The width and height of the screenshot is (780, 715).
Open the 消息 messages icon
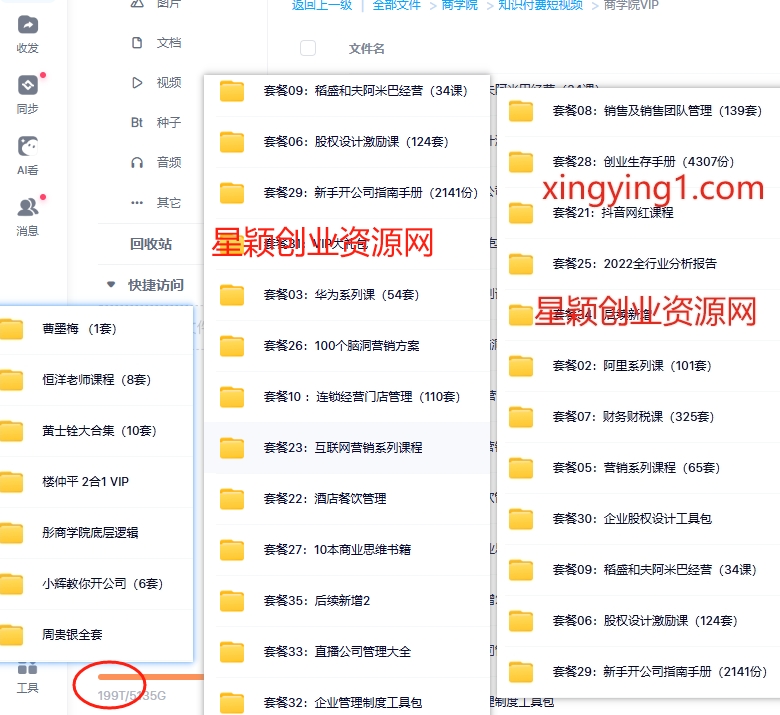pos(27,207)
